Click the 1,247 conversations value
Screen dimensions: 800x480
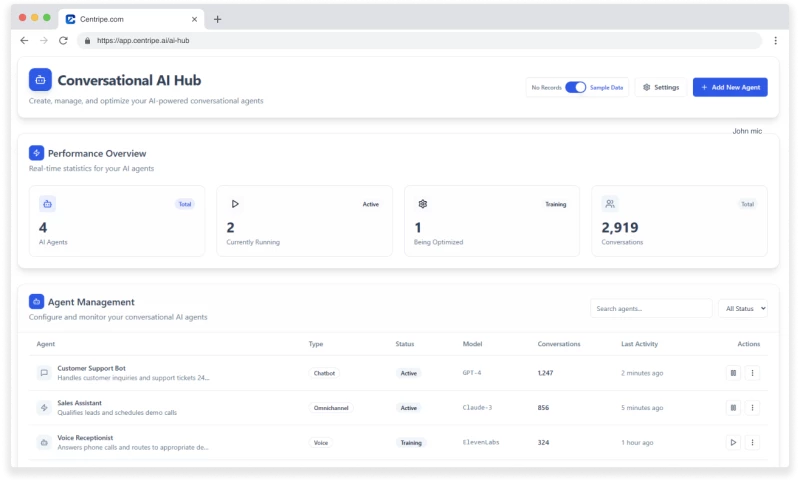(x=545, y=373)
